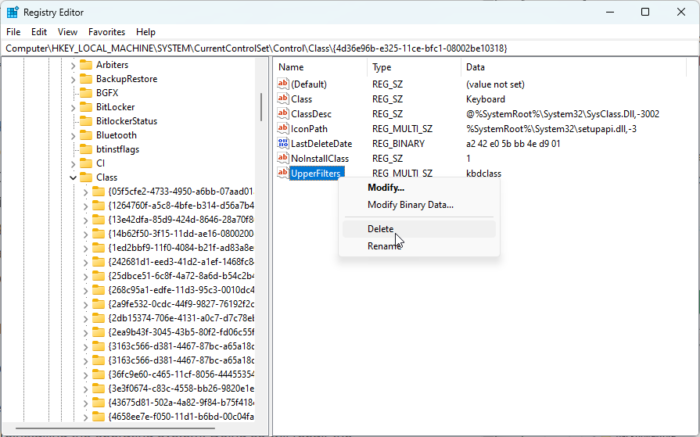The height and width of the screenshot is (437, 700).
Task: Click the {25dbce51-6c8f key folder icon
Action: click(x=98, y=276)
